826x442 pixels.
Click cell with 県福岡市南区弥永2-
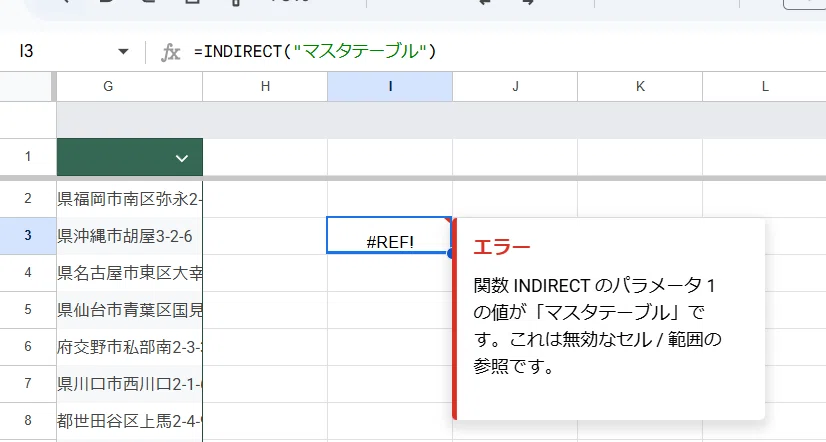click(x=129, y=199)
